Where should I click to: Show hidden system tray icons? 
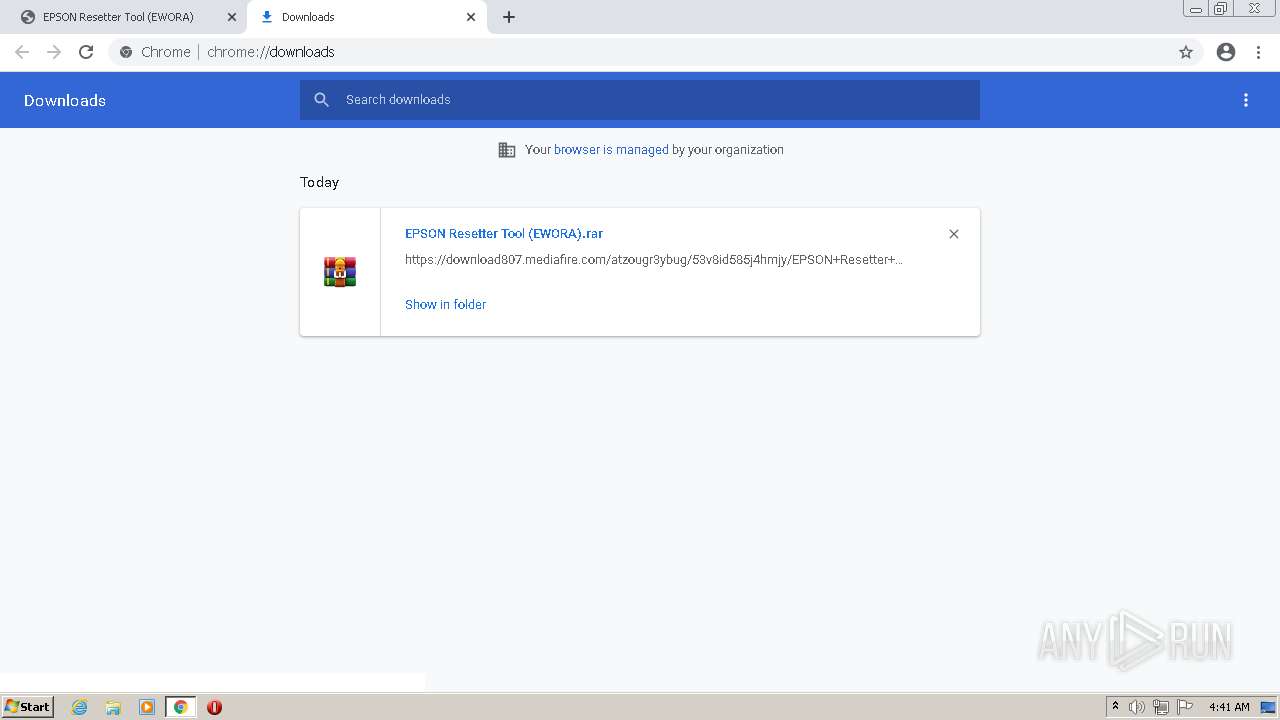pyautogui.click(x=1115, y=707)
